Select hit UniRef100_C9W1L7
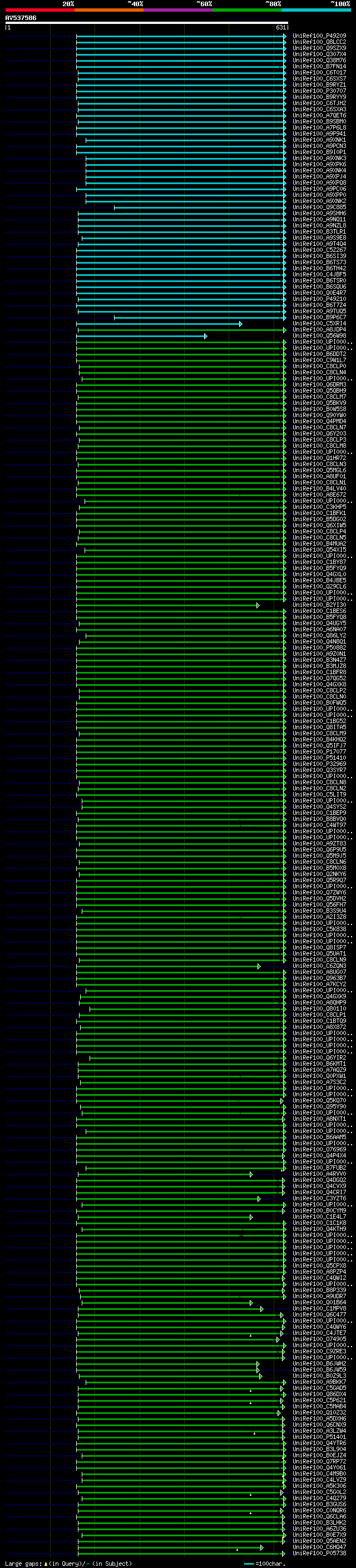356x1568 pixels. coord(319,360)
